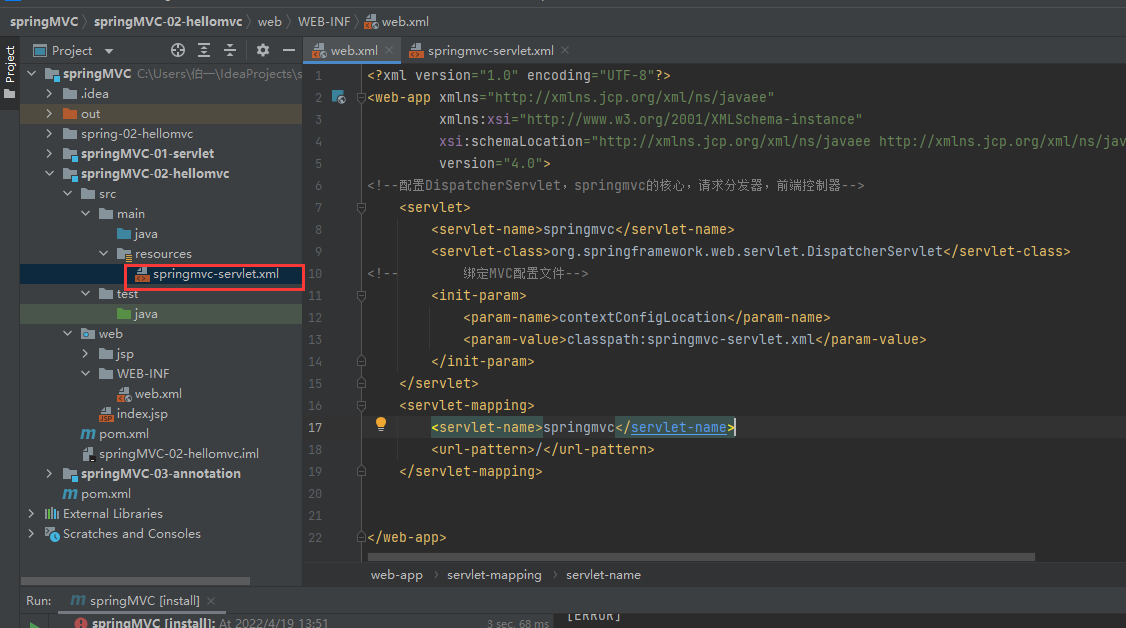Expand the .idea folder

pos(49,93)
